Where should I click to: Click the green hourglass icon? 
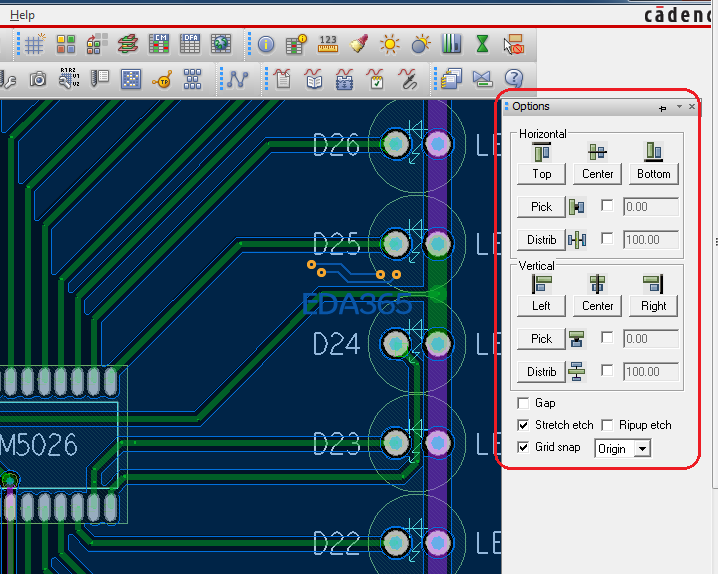click(482, 44)
